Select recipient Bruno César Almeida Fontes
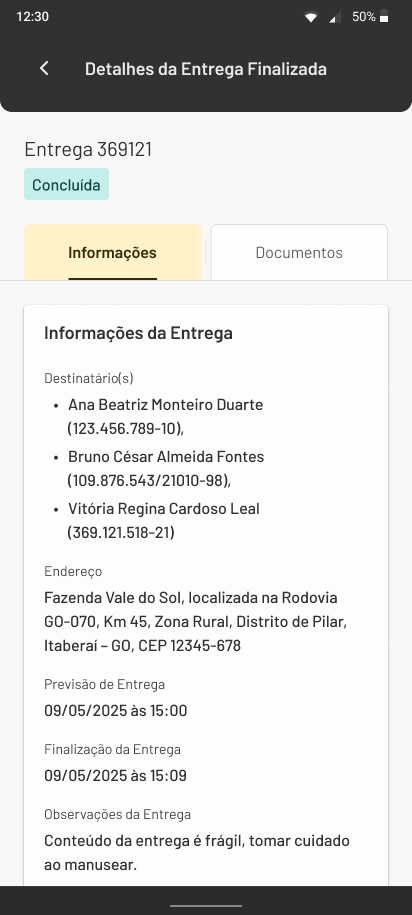This screenshot has height=915, width=412. pyautogui.click(x=166, y=469)
